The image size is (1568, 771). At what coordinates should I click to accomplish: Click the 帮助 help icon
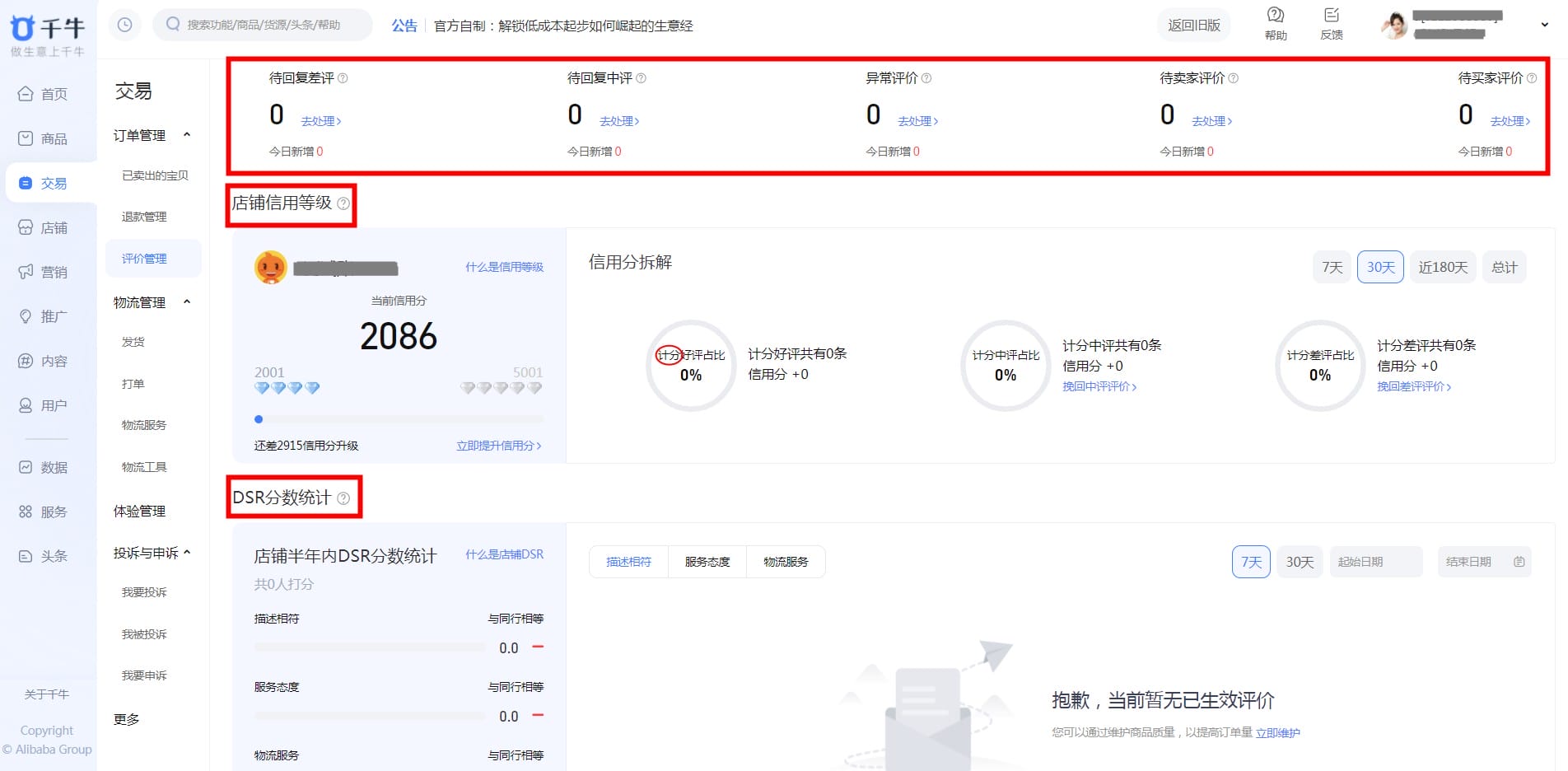(1275, 21)
